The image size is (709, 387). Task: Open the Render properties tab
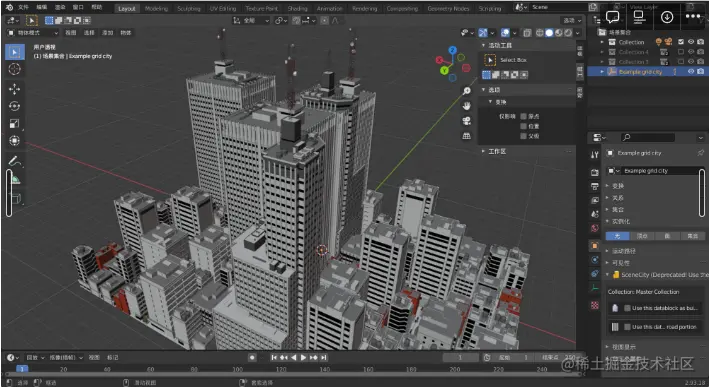click(x=595, y=172)
